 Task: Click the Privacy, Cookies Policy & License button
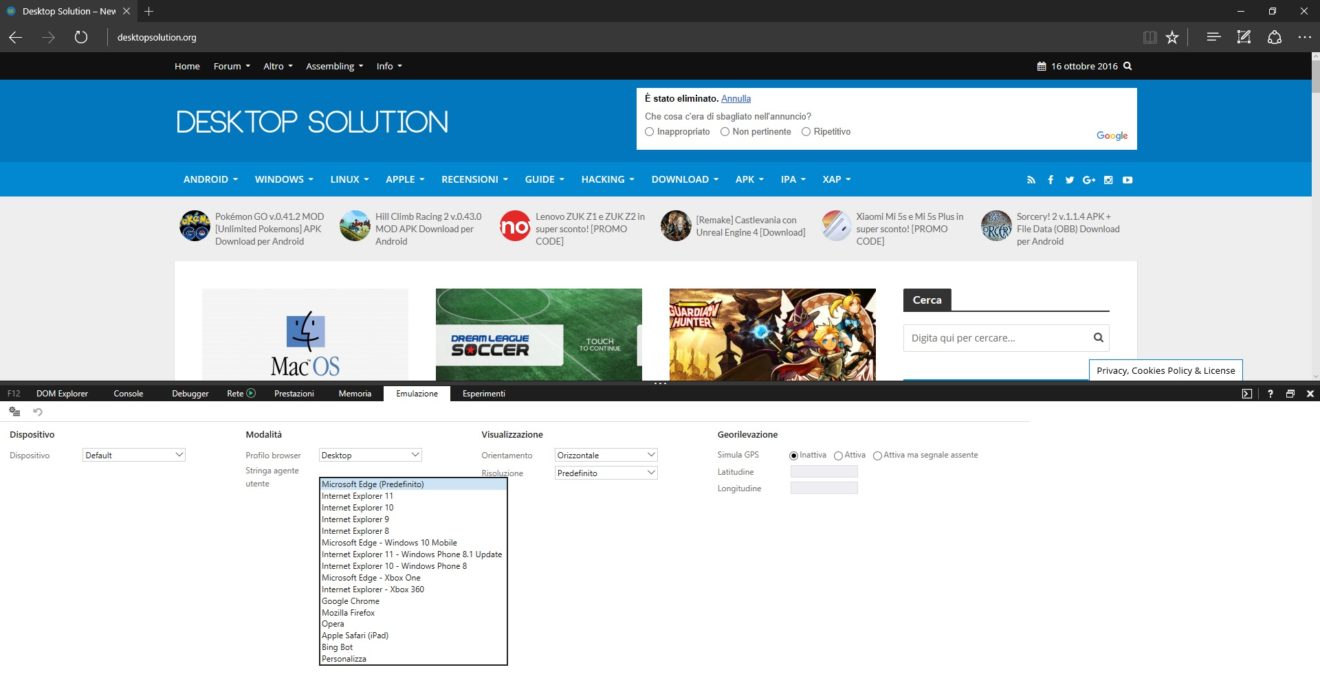click(x=1165, y=370)
